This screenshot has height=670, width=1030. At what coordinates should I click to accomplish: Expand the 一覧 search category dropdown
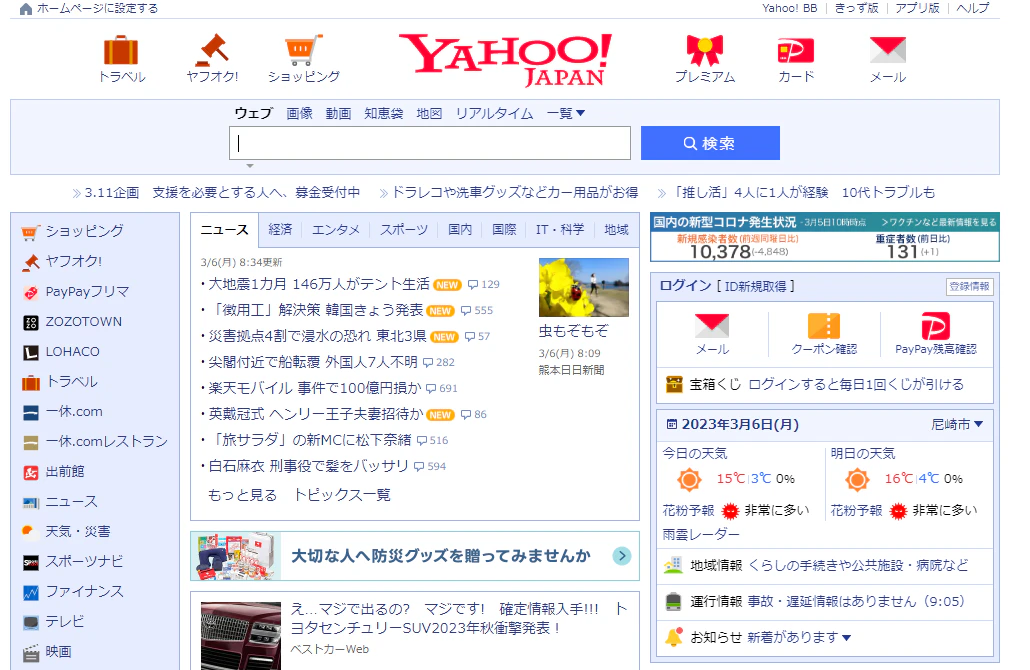coord(566,114)
